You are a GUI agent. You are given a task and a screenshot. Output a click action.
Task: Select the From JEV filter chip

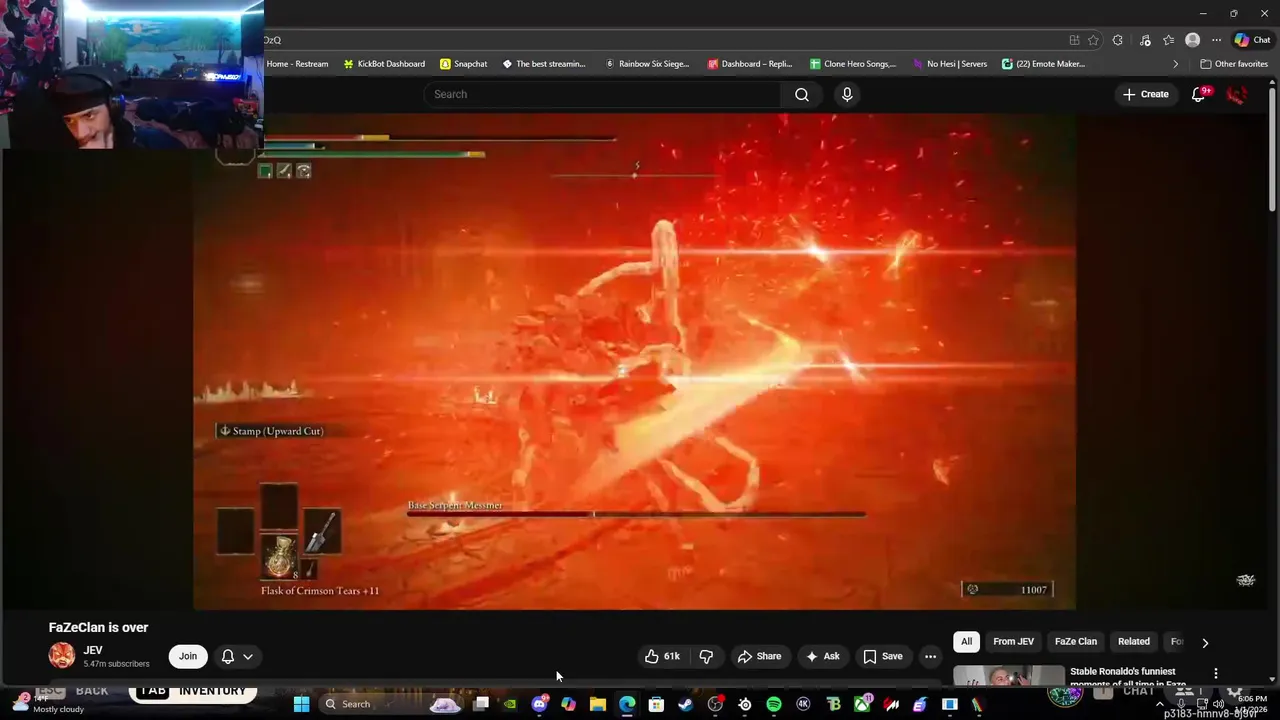click(x=1013, y=642)
